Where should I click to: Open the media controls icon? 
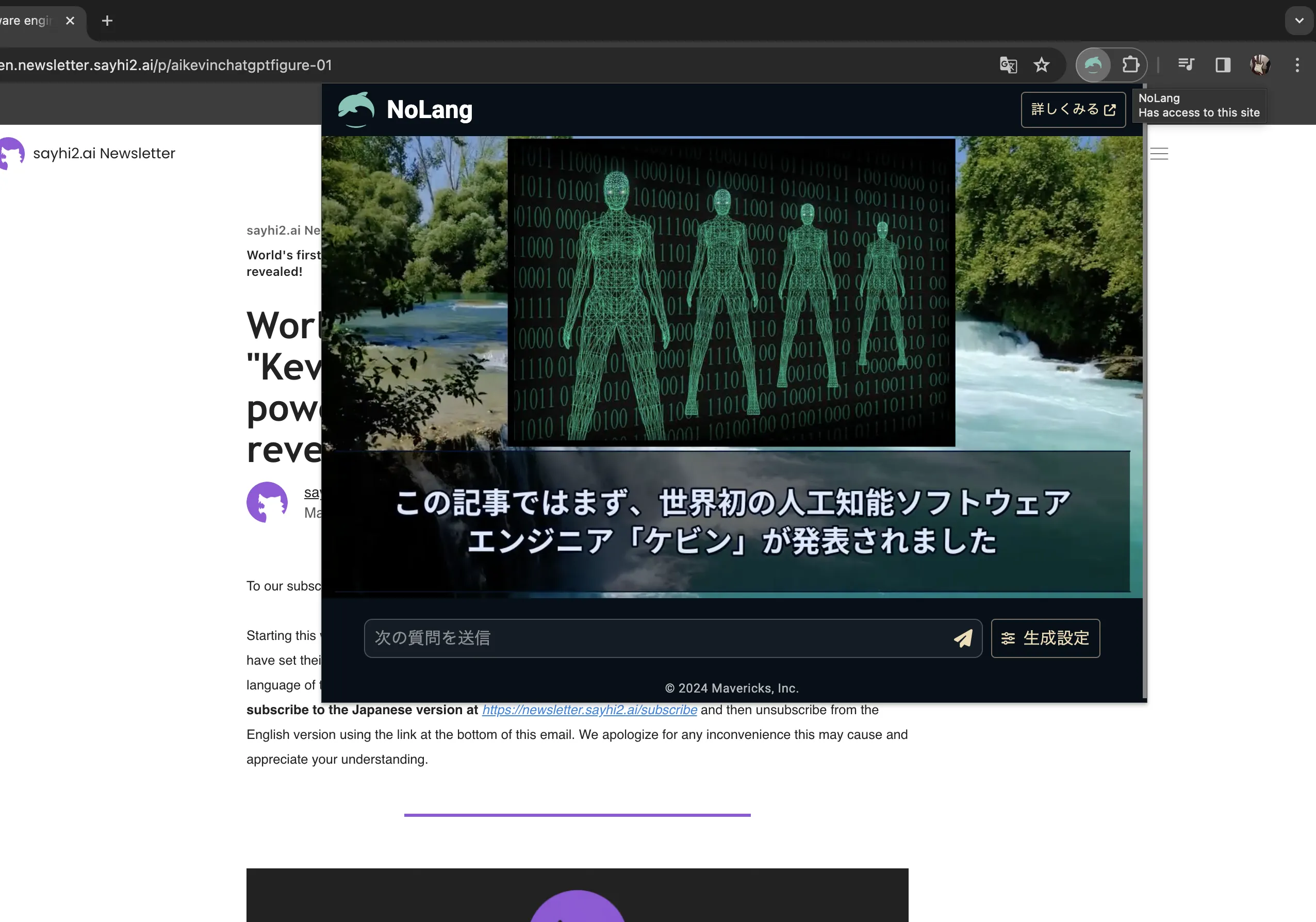(x=1186, y=65)
